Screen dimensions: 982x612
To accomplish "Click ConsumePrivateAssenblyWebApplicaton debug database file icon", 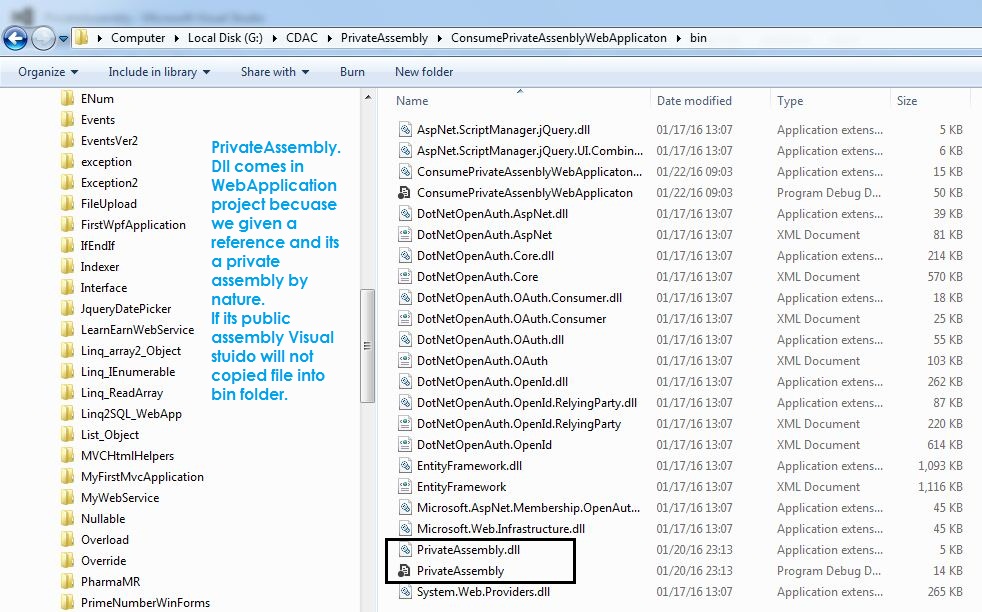I will 405,193.
